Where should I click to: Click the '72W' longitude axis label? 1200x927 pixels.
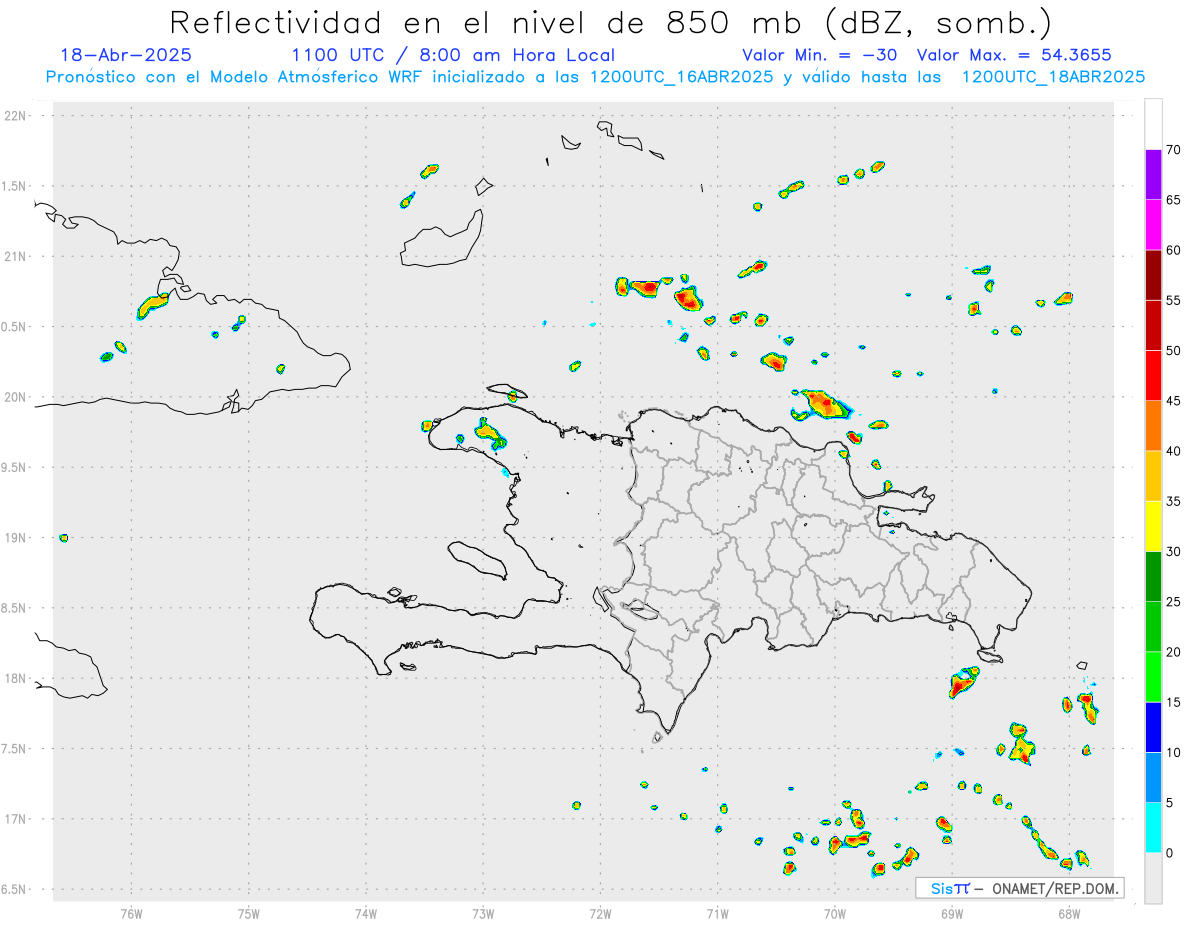600,913
